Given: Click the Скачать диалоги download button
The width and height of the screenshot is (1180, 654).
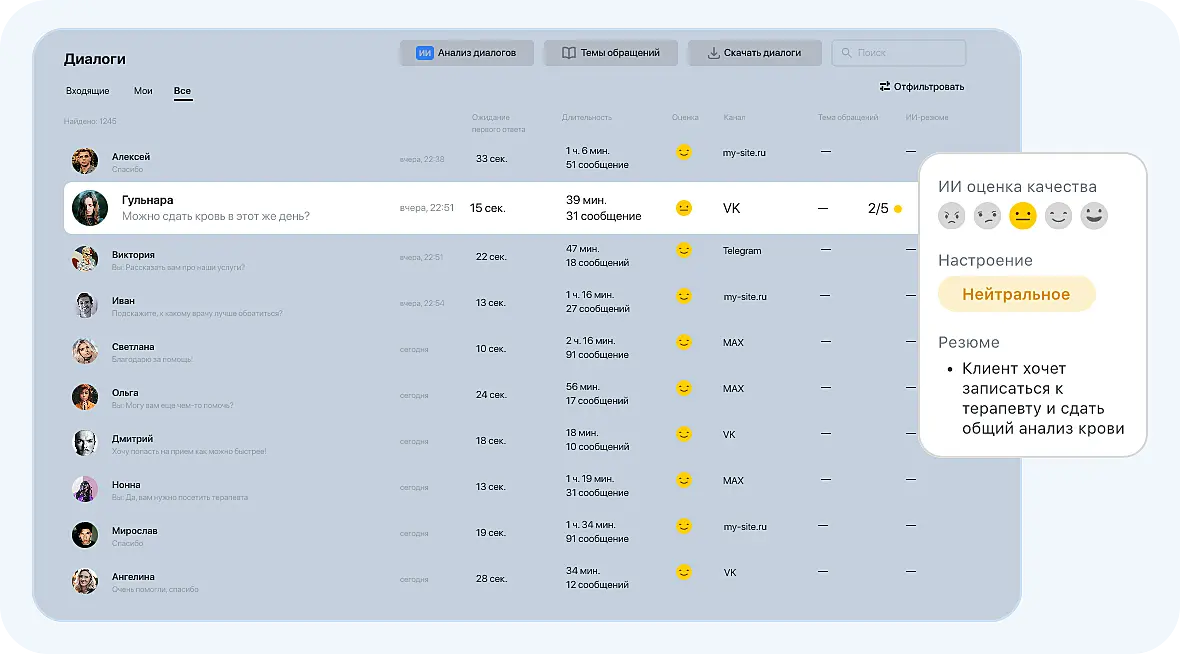Looking at the screenshot, I should coord(754,53).
